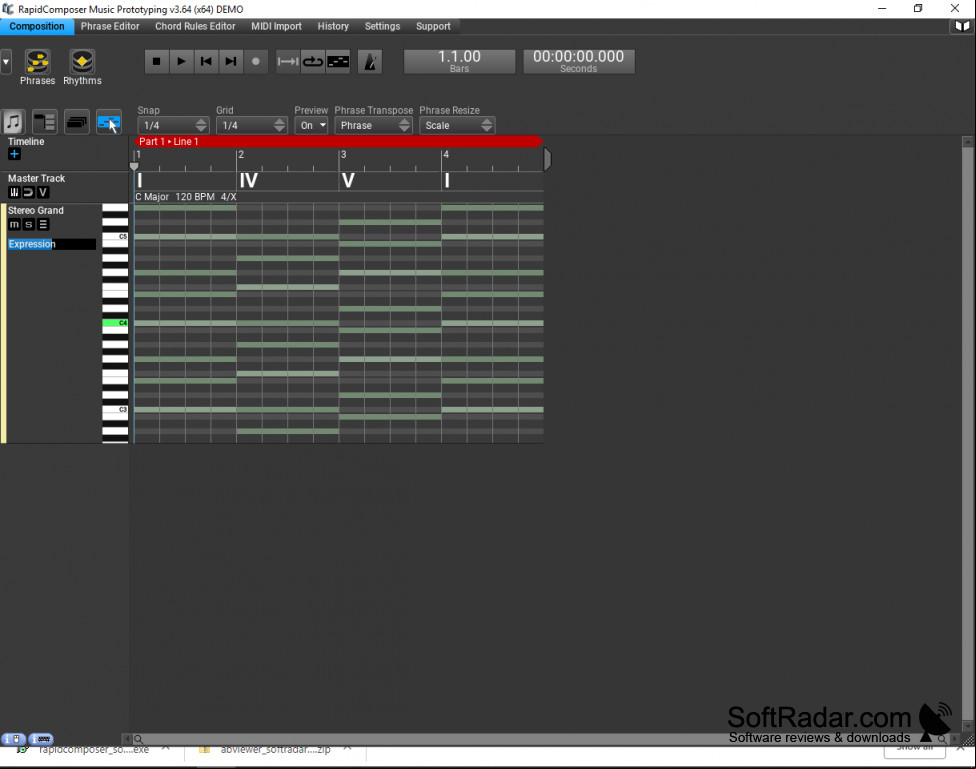Stop playback with the square button
The height and width of the screenshot is (769, 976).
click(x=156, y=61)
